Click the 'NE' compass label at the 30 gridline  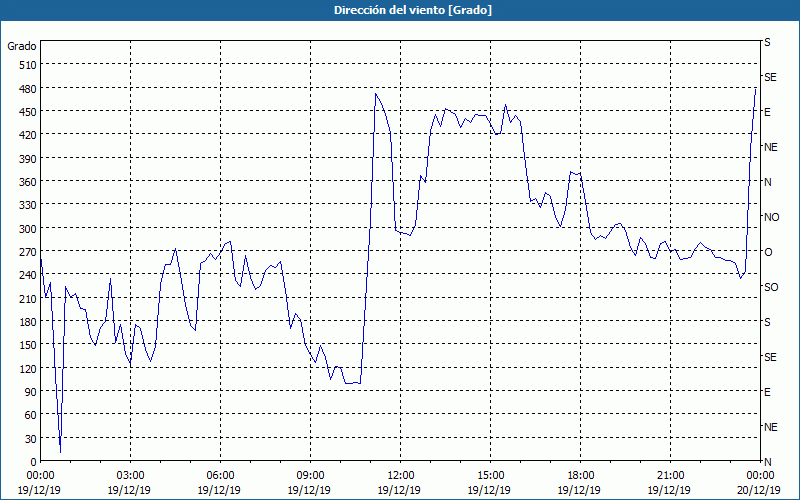[x=770, y=427]
